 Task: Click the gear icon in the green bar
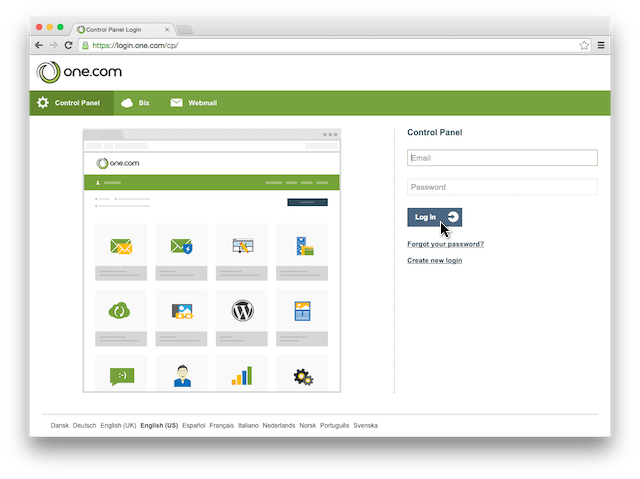point(42,103)
